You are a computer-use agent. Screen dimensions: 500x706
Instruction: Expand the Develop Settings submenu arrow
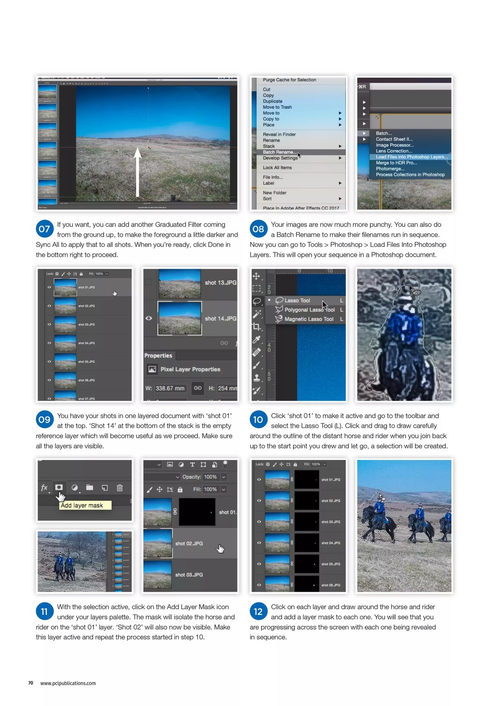pos(340,158)
